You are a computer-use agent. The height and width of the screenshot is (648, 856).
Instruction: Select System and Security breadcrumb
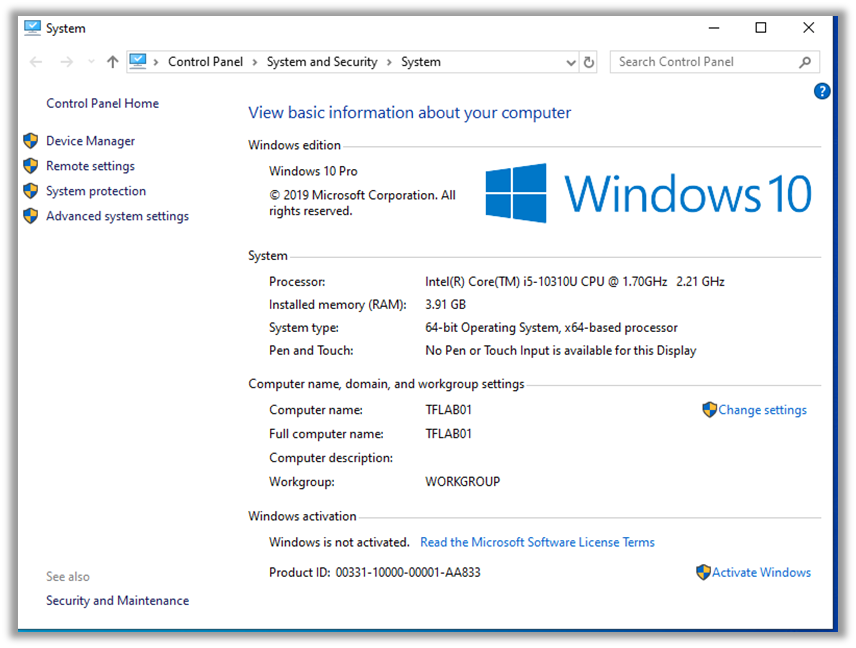click(322, 62)
